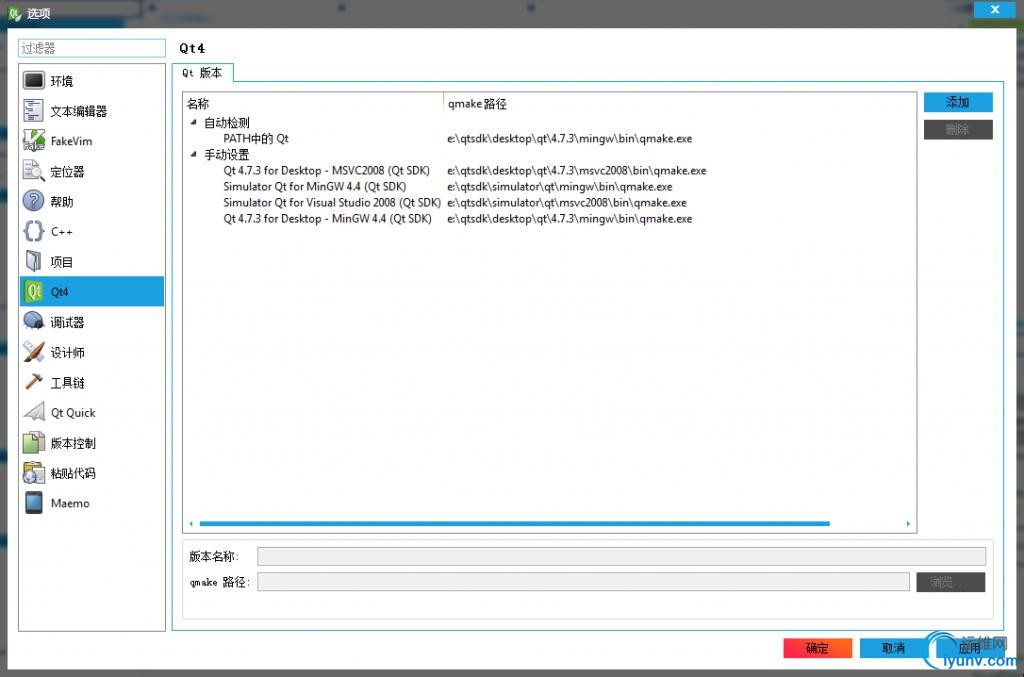Select the 定位器 magnifier icon
Viewport: 1024px width, 677px height.
click(33, 171)
